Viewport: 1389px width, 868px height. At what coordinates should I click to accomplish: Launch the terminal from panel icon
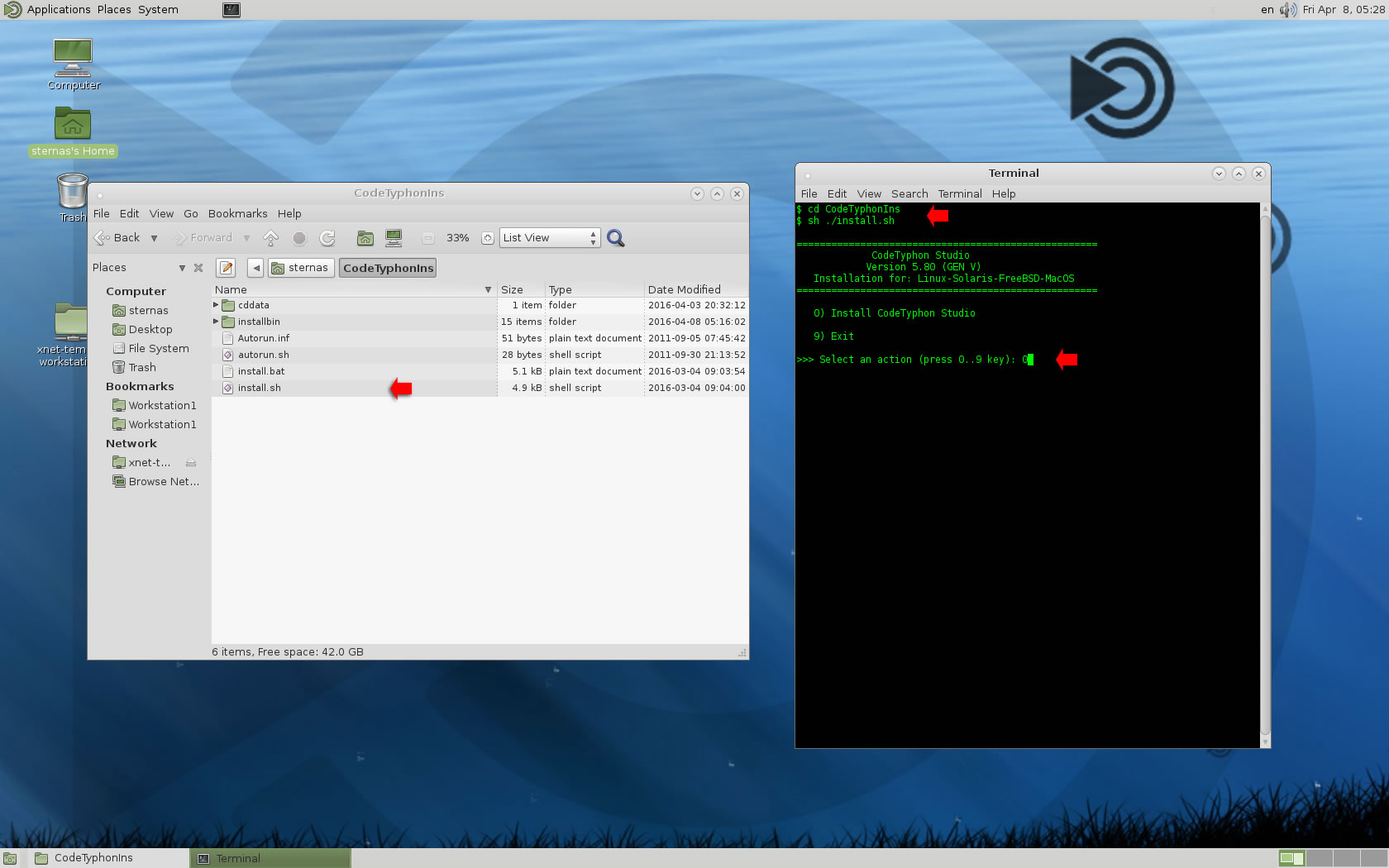click(x=231, y=10)
